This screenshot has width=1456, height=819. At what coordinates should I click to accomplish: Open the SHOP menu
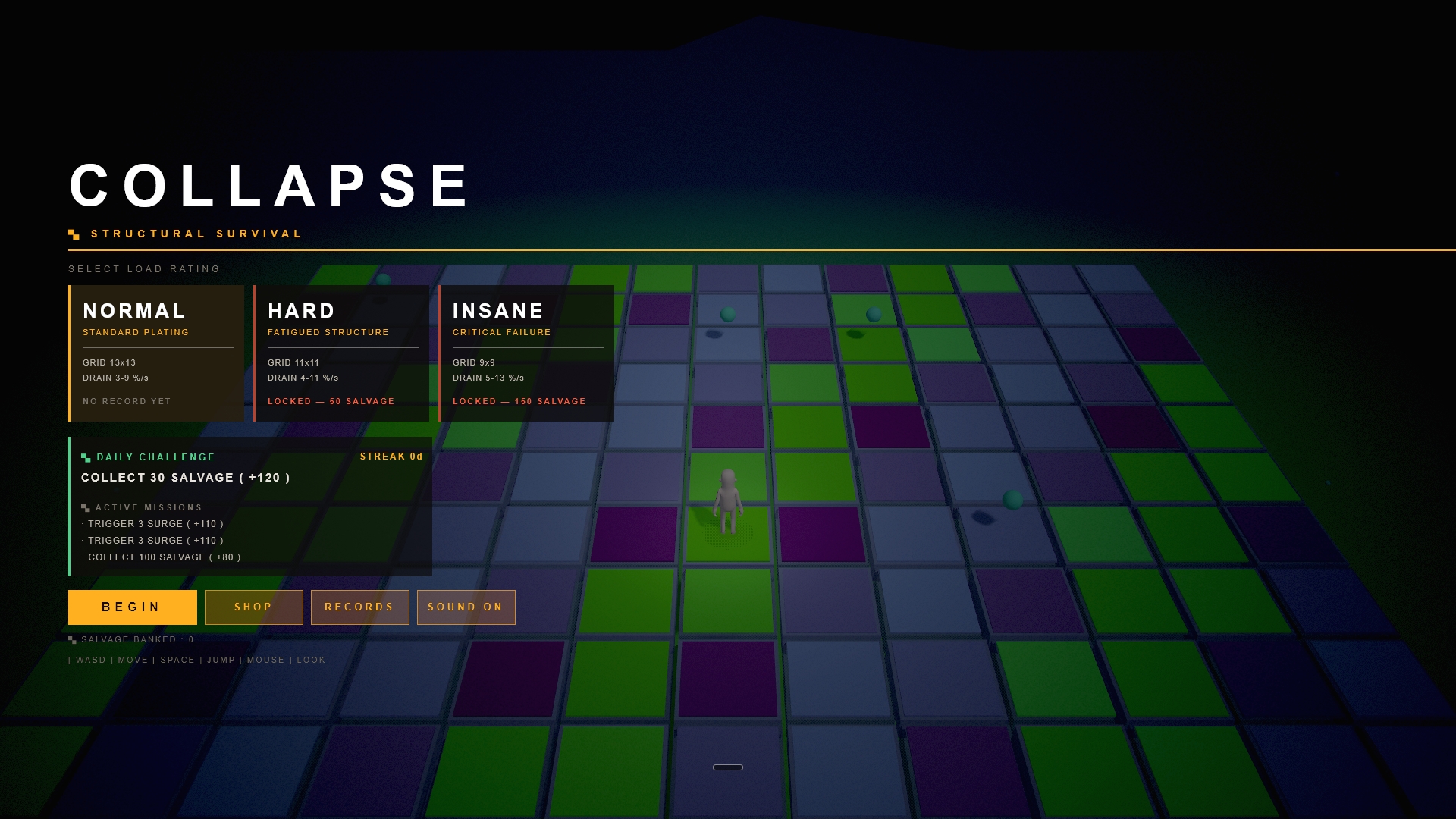[254, 607]
